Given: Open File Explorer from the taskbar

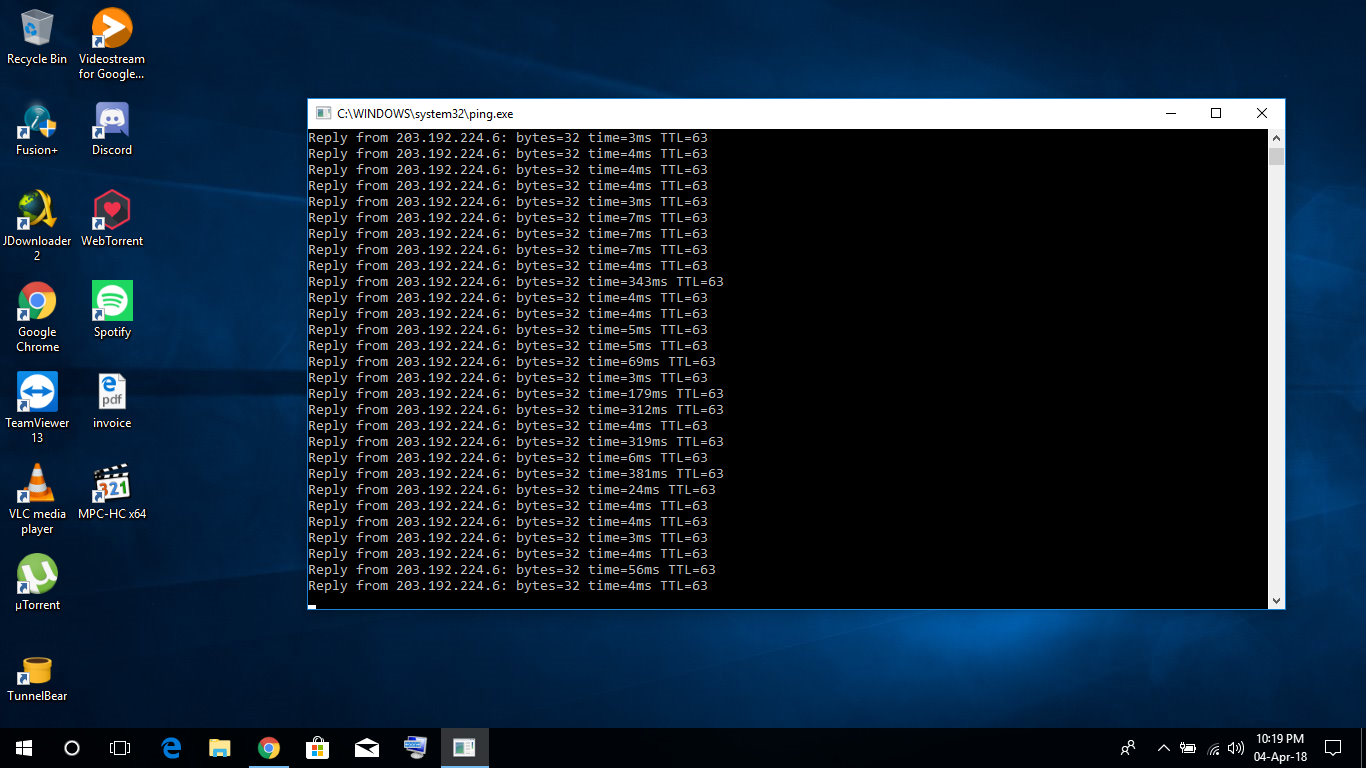Looking at the screenshot, I should point(220,748).
